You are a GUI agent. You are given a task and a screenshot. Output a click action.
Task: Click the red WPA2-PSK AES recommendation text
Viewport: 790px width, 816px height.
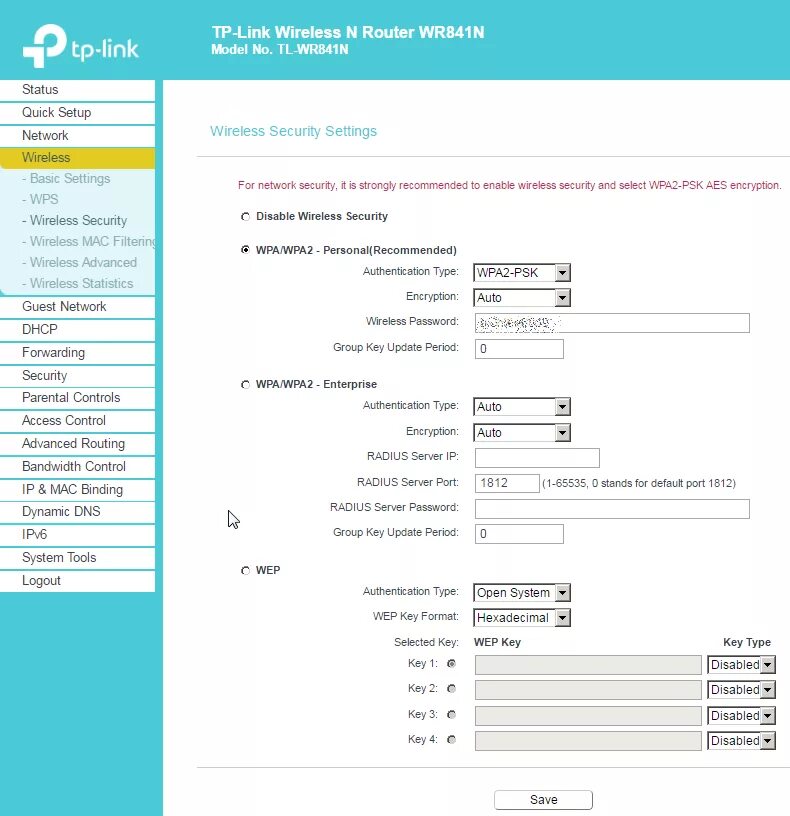[509, 185]
